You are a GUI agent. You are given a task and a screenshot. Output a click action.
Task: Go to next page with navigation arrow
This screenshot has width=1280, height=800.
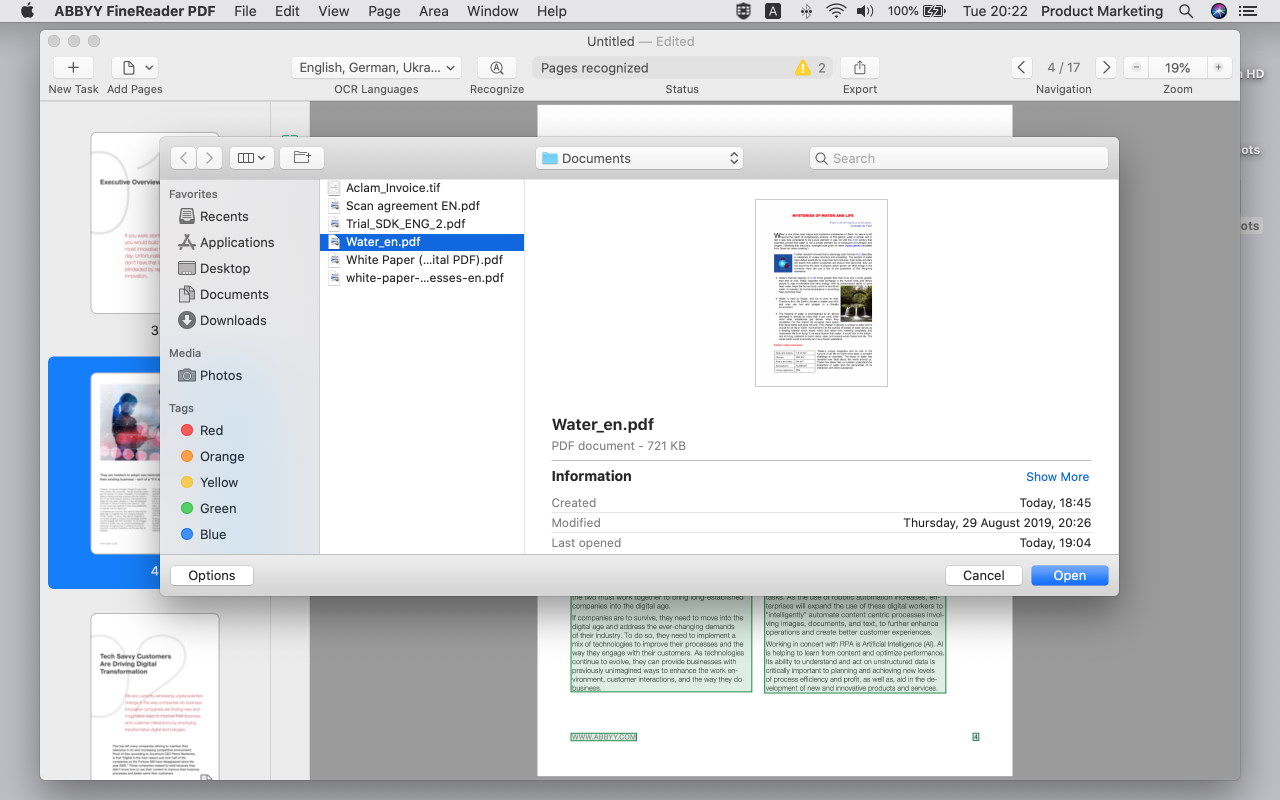pyautogui.click(x=1106, y=67)
